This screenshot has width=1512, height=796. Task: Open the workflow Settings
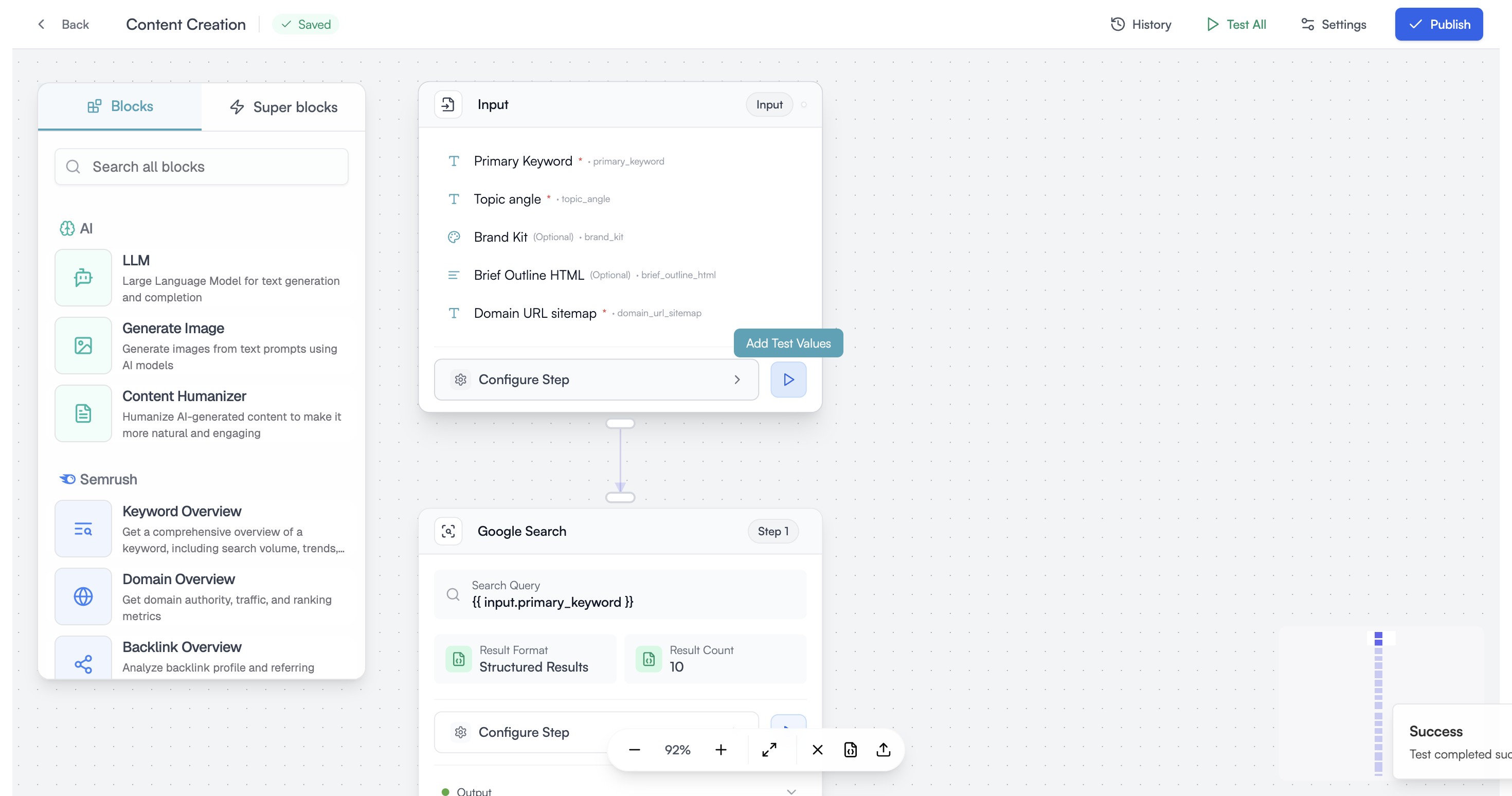pos(1334,24)
